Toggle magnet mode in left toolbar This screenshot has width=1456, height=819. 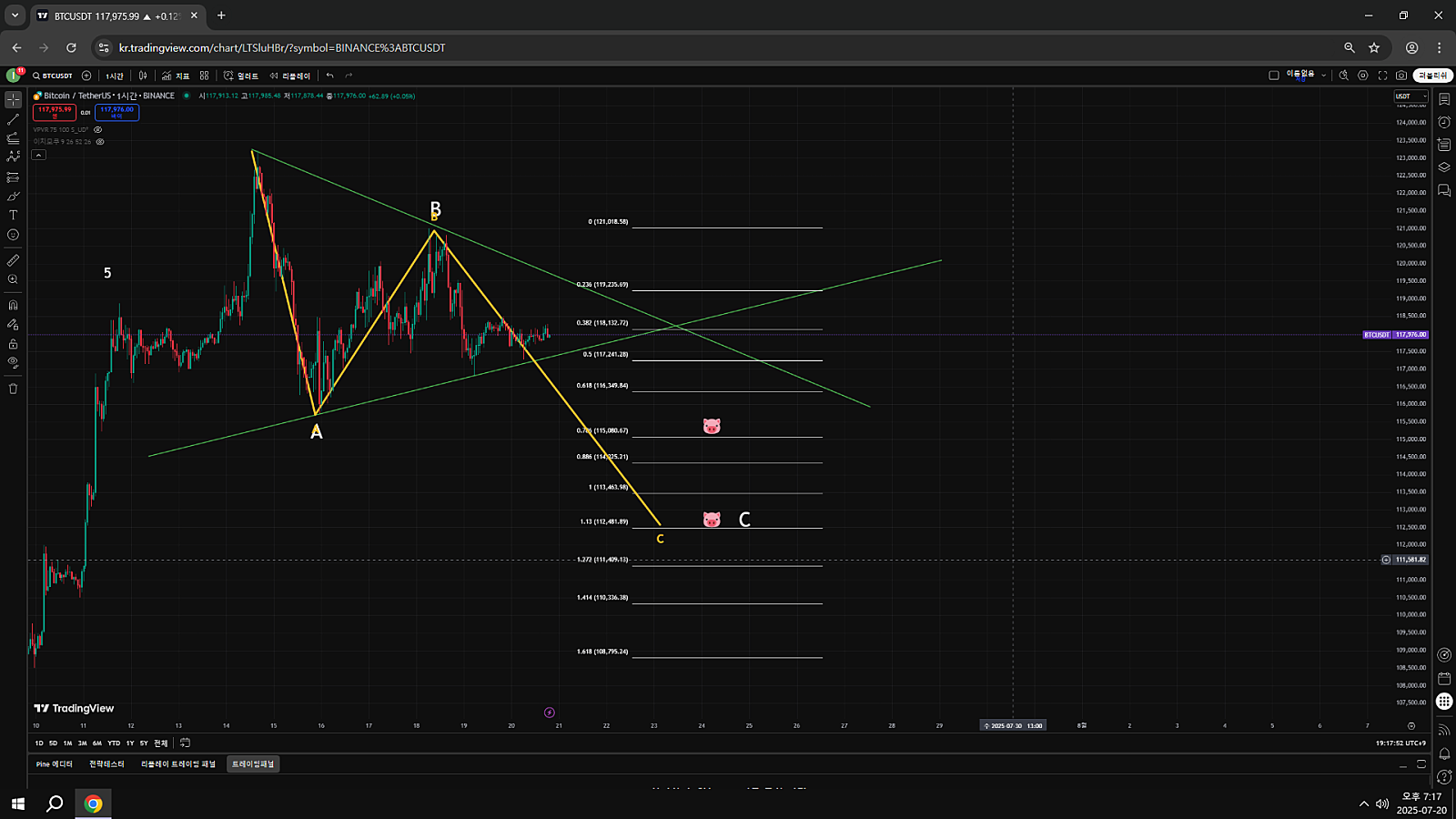(13, 305)
